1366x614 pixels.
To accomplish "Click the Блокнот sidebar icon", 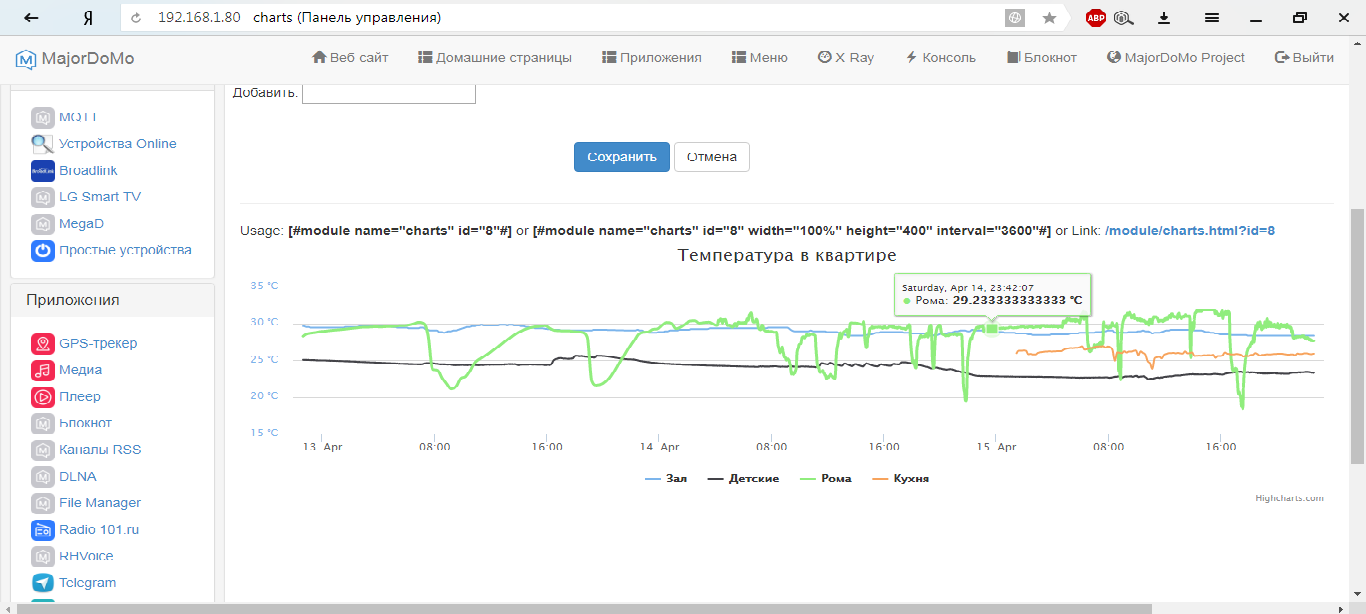I will [x=43, y=423].
